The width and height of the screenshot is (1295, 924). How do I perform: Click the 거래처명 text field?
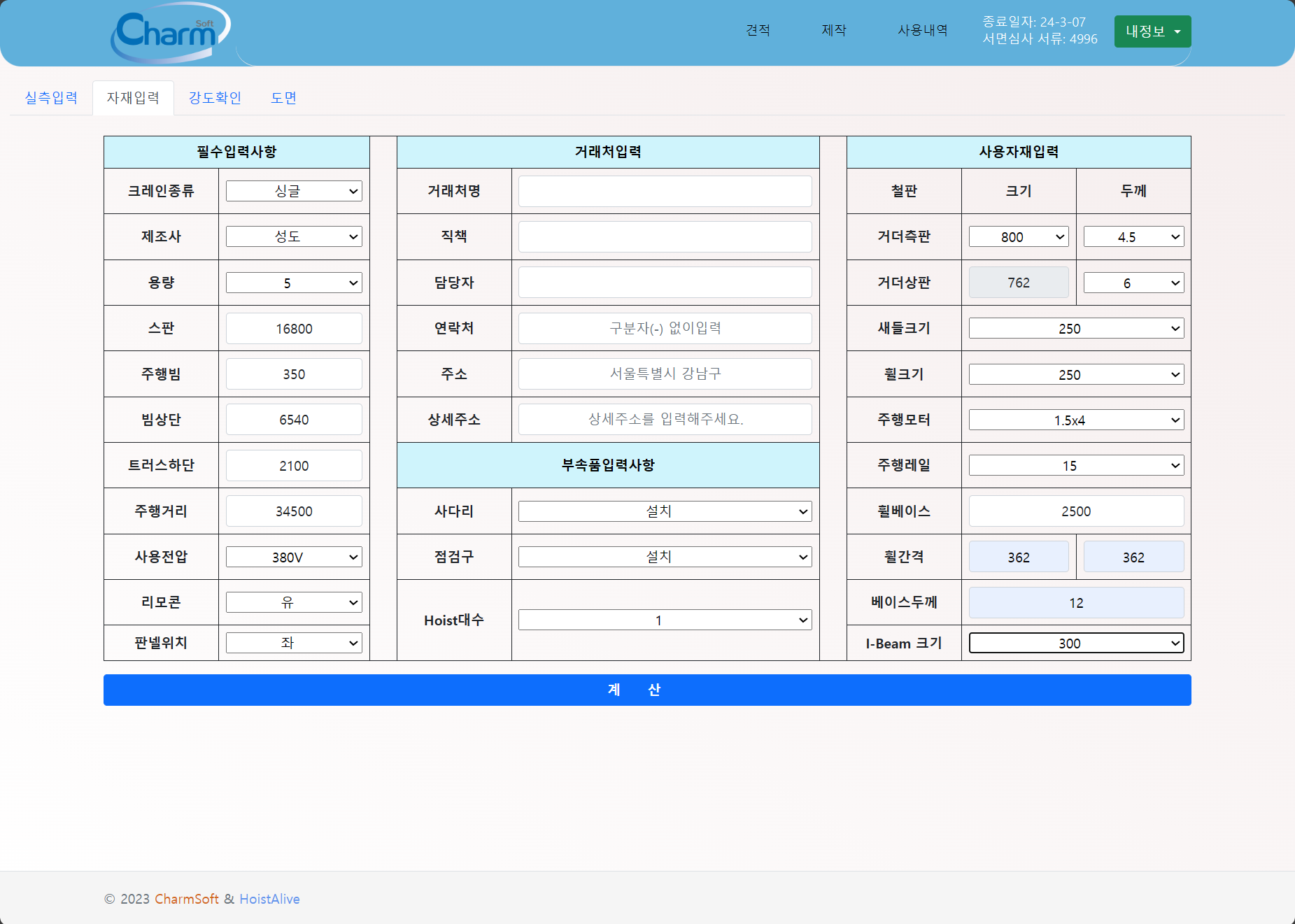point(664,192)
